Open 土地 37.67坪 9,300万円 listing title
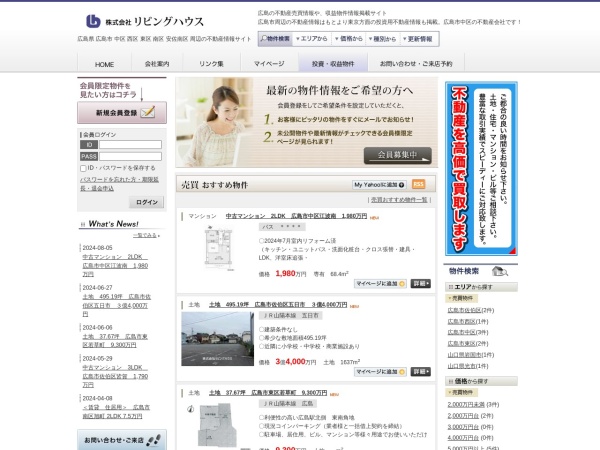The image size is (600, 450). (x=268, y=393)
